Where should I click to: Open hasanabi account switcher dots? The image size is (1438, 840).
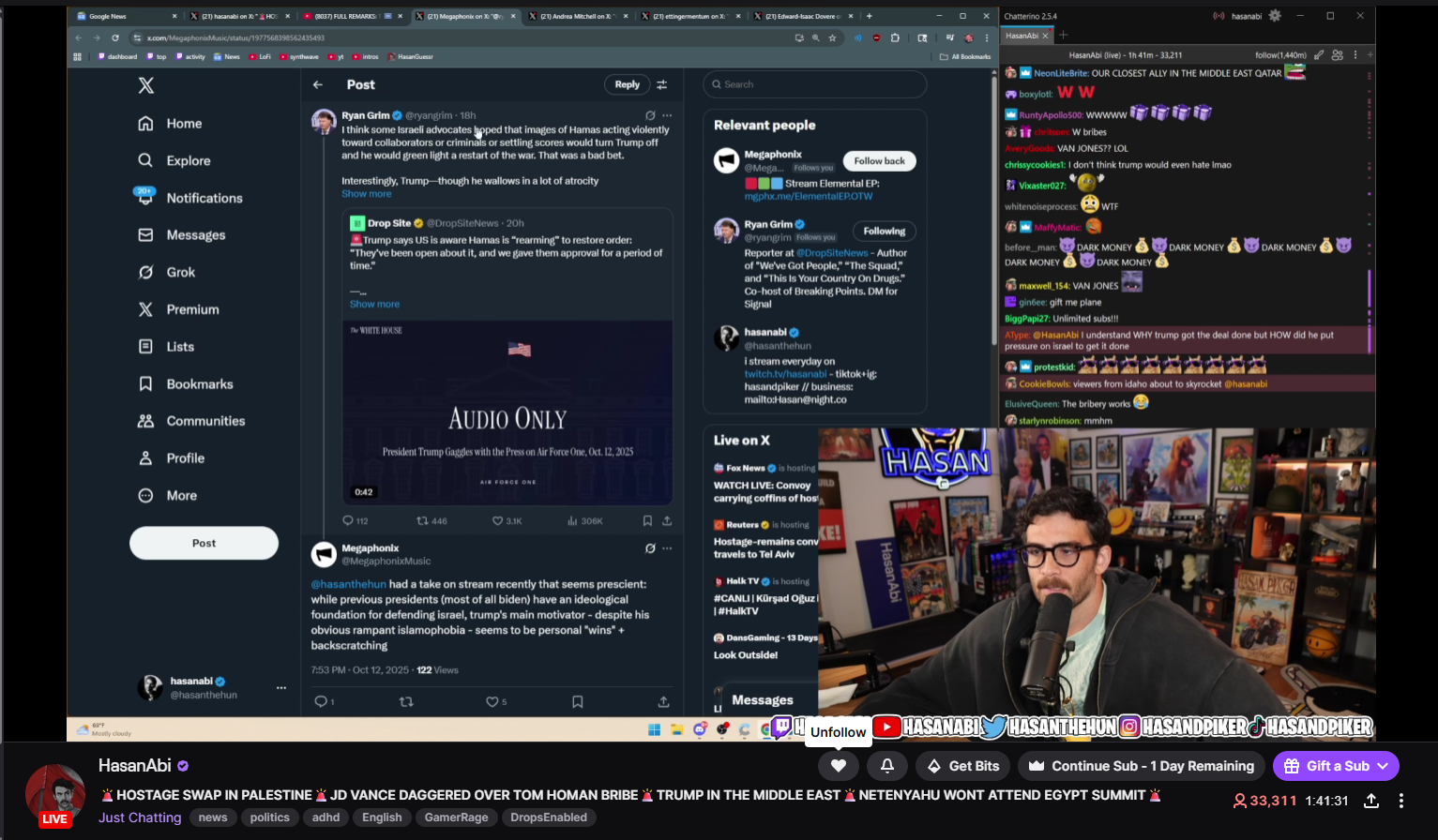[281, 688]
